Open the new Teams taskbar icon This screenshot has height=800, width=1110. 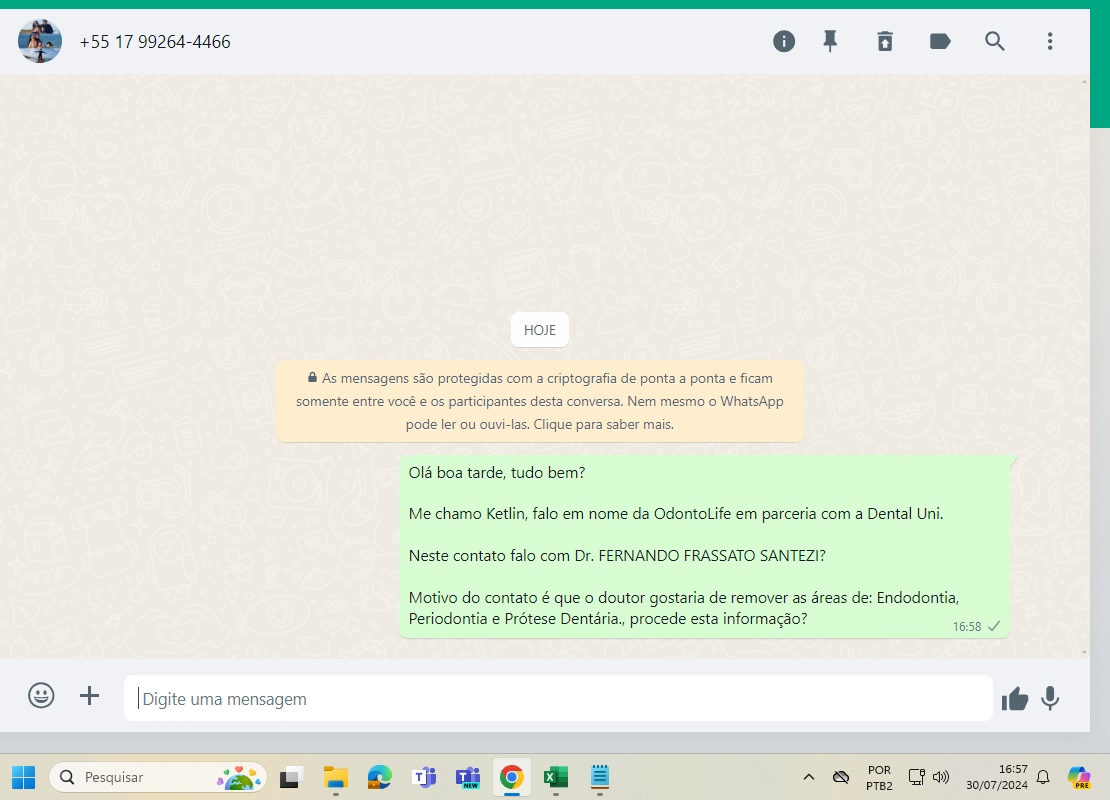click(x=468, y=777)
